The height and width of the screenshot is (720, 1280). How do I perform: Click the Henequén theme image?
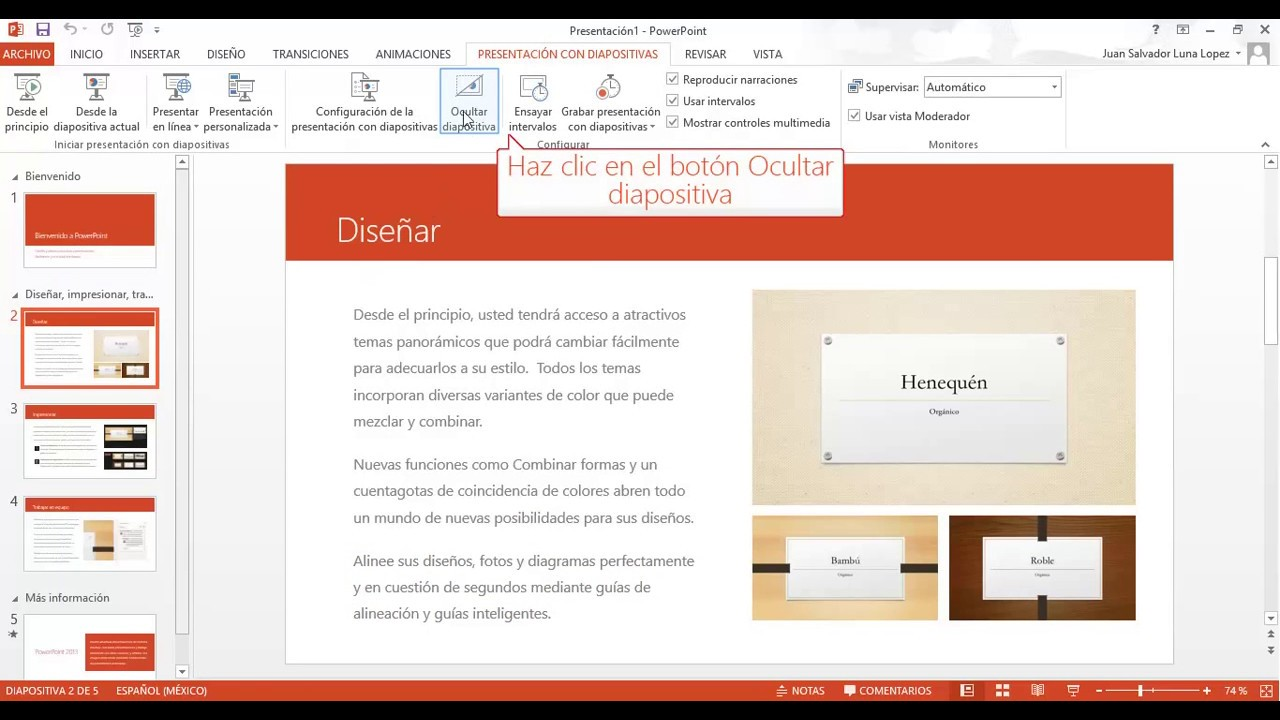[943, 397]
